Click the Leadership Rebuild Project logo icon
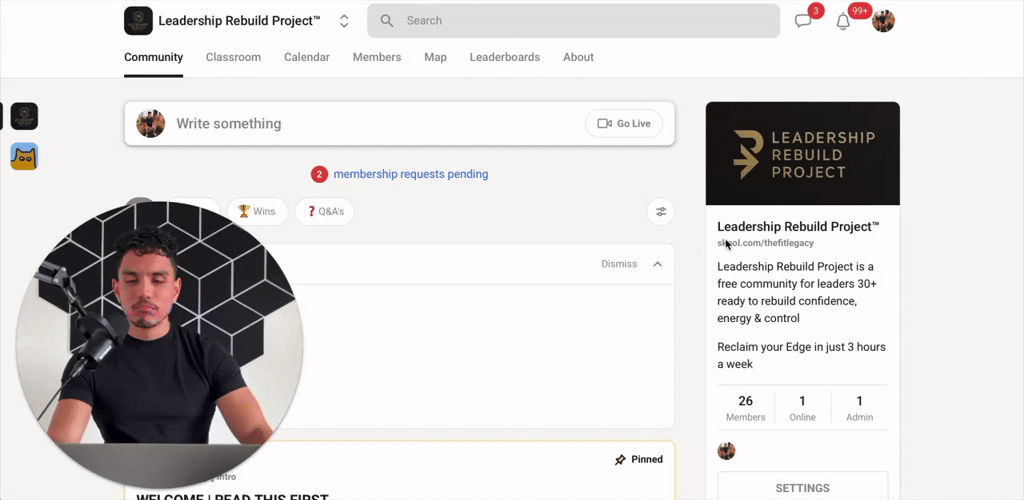This screenshot has width=1024, height=500. pyautogui.click(x=138, y=21)
